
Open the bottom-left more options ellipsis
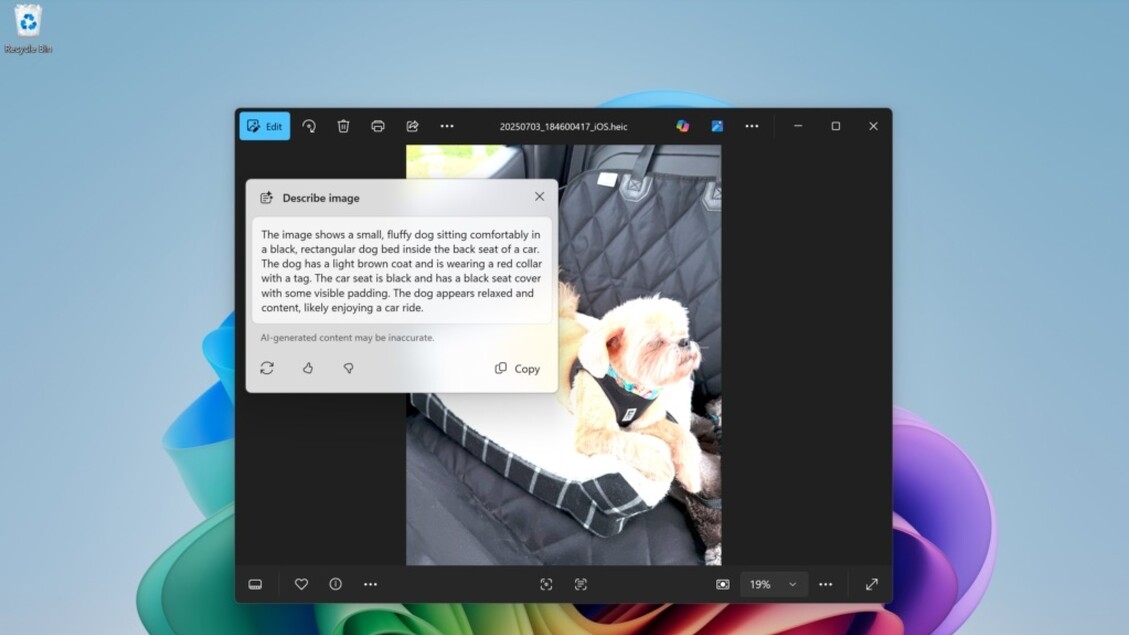coord(370,584)
